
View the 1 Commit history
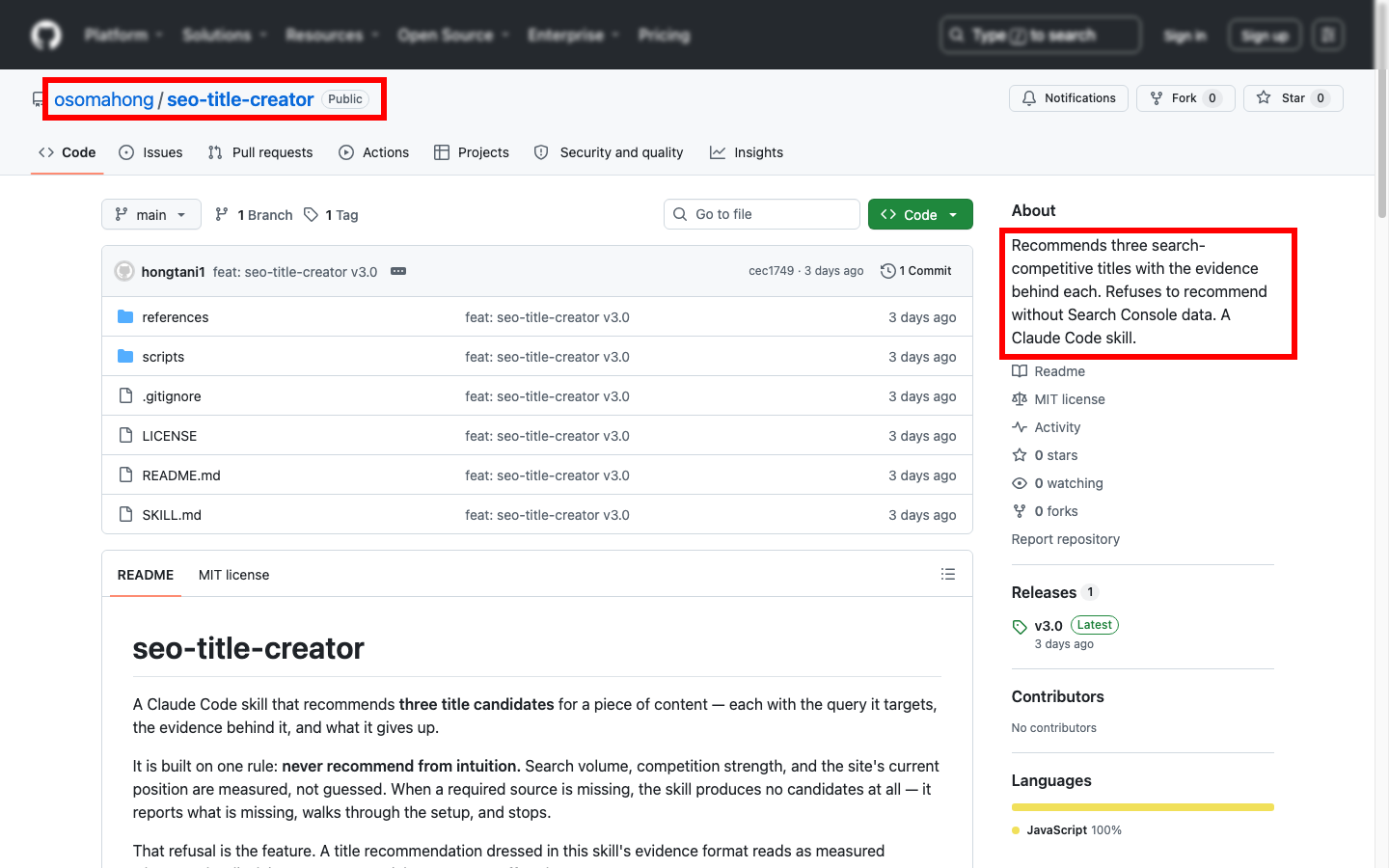point(916,271)
